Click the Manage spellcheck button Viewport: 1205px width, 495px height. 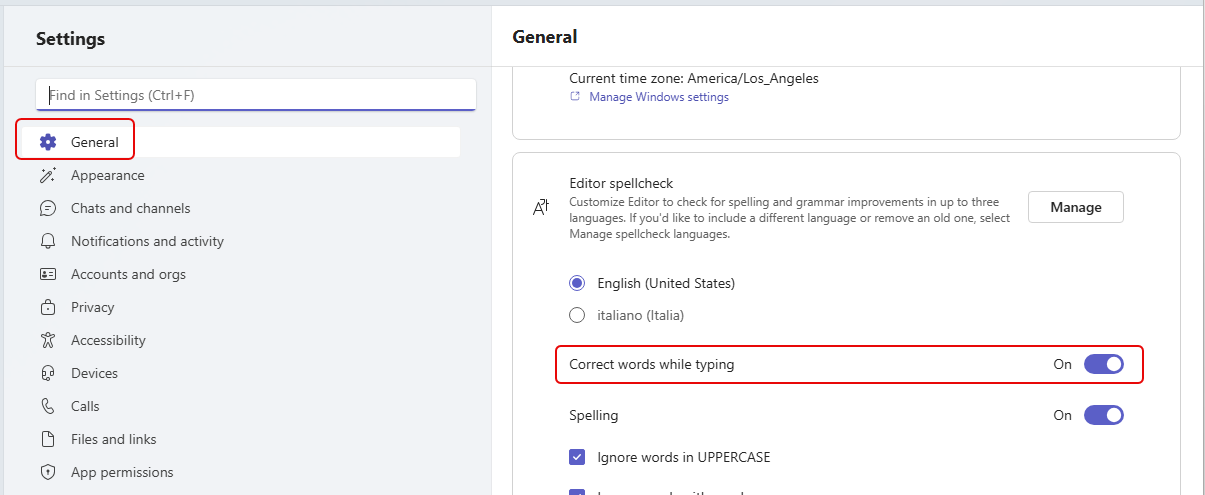point(1075,207)
